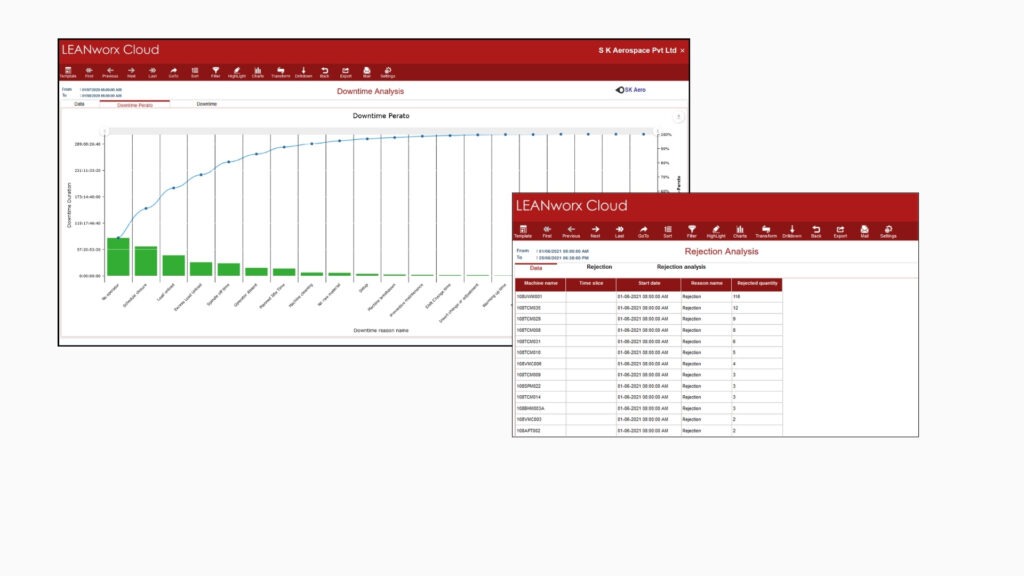Click the Rejected quantity column header

[x=757, y=284]
